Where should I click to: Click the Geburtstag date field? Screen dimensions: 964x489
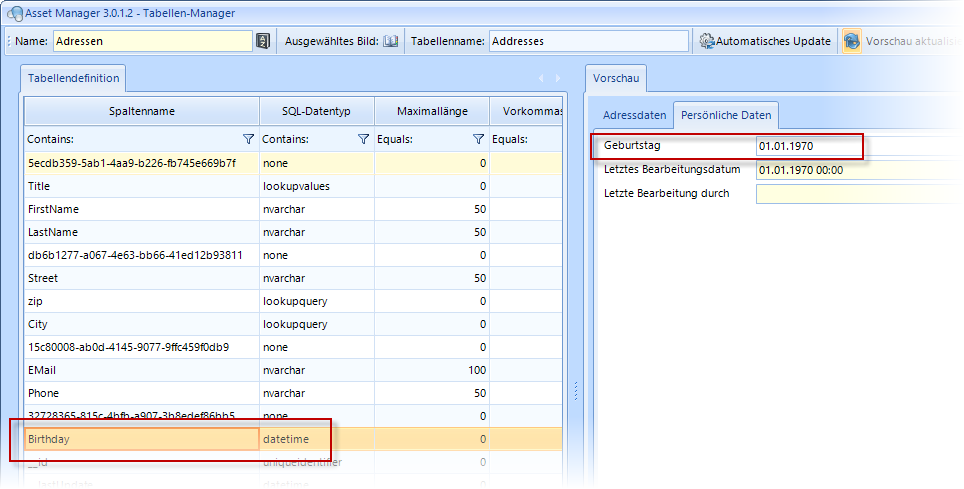pos(859,146)
